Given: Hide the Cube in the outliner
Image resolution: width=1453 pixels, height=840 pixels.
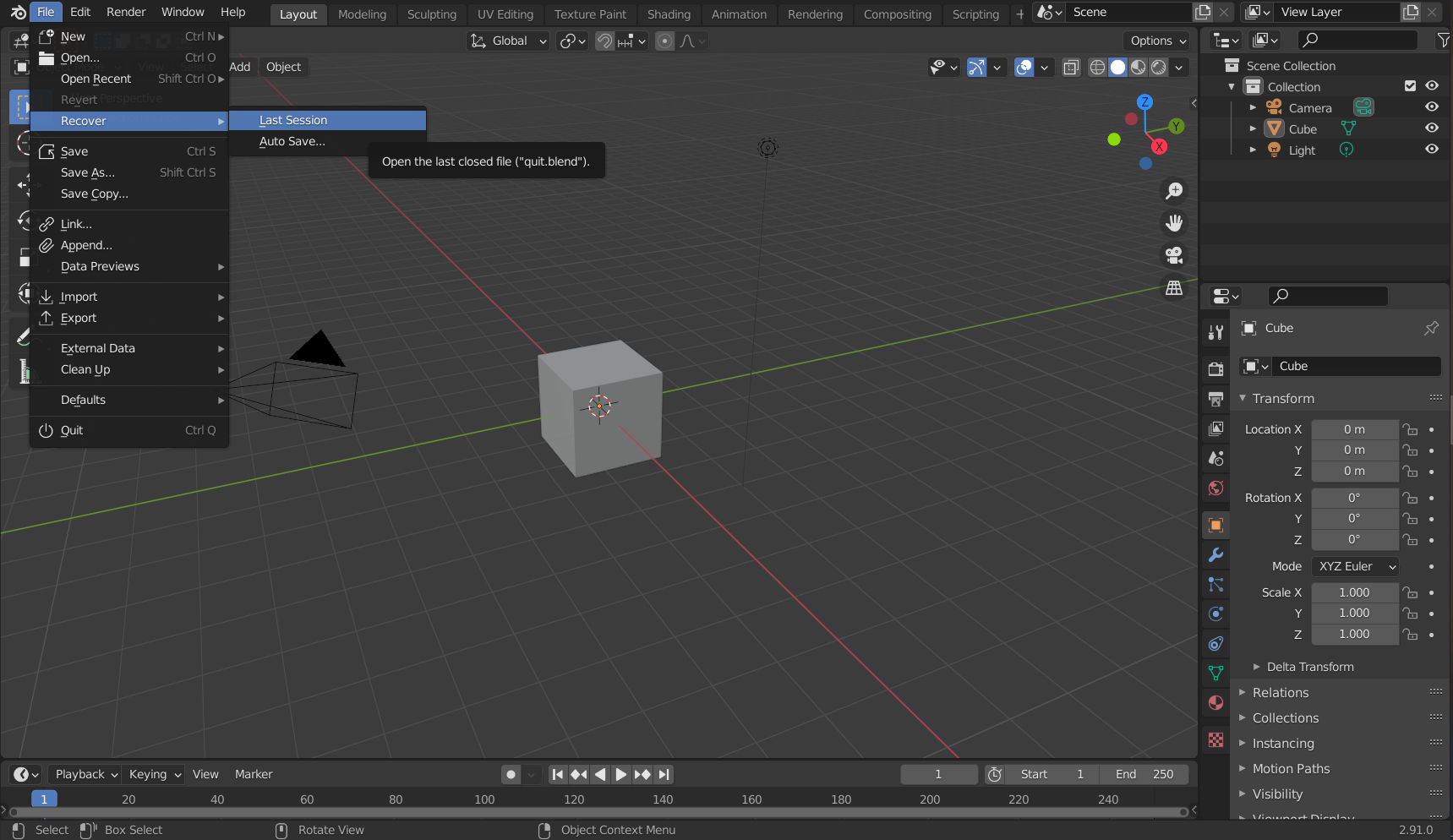Looking at the screenshot, I should (x=1431, y=128).
